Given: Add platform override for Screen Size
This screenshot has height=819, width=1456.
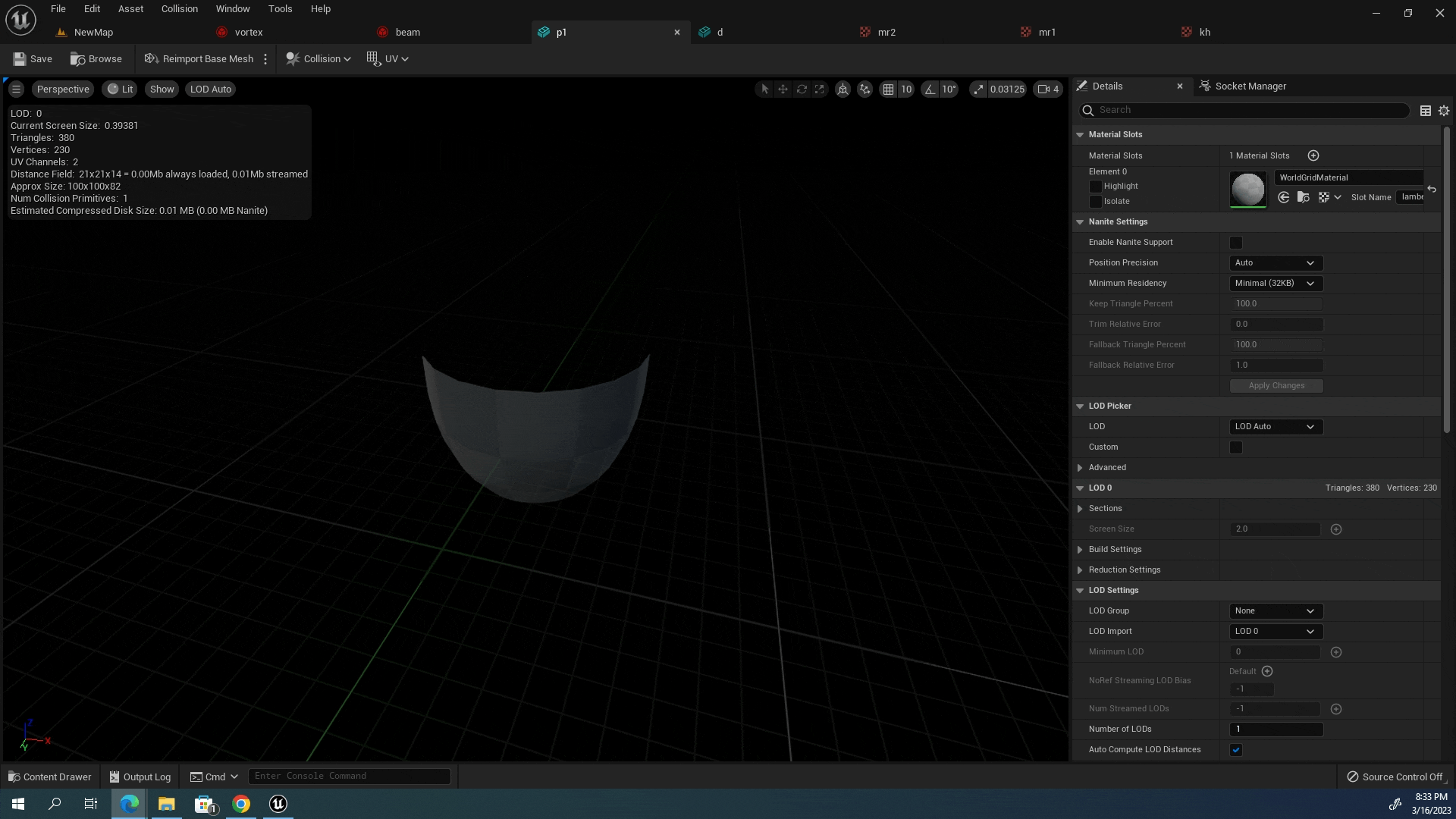Looking at the screenshot, I should (x=1336, y=529).
